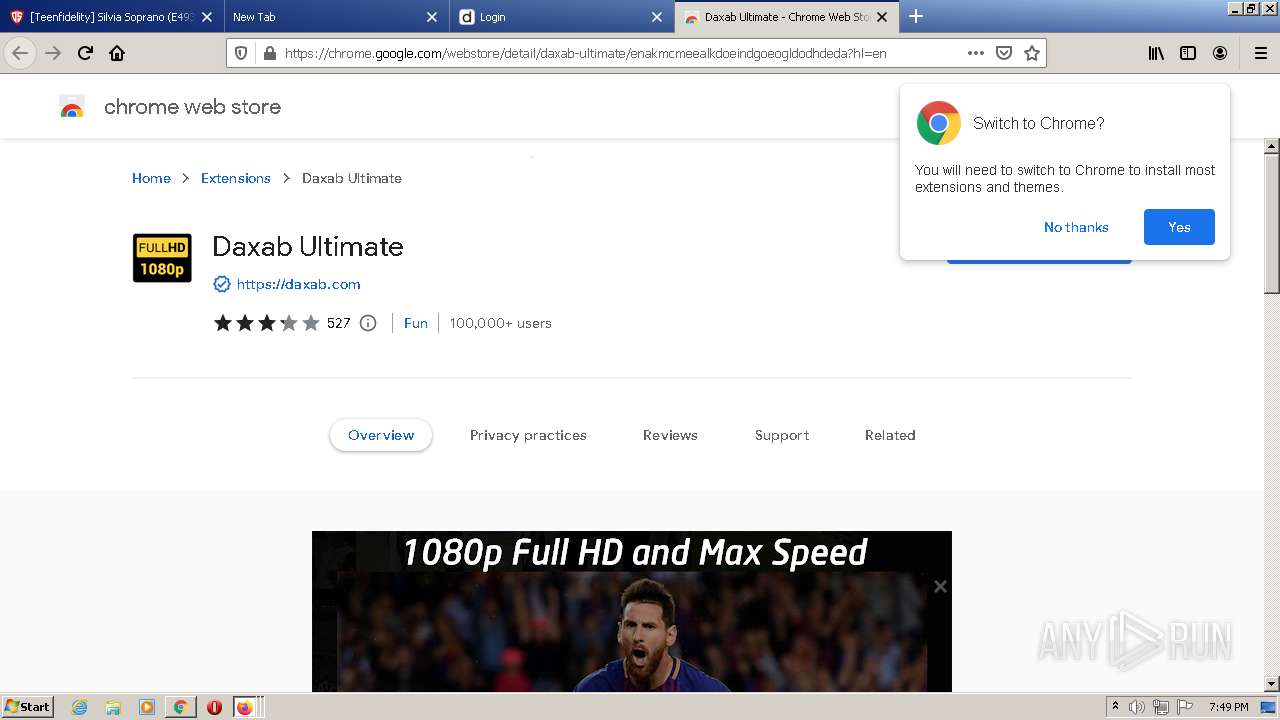
Task: Open the tracking protection shield icon
Action: coord(241,53)
